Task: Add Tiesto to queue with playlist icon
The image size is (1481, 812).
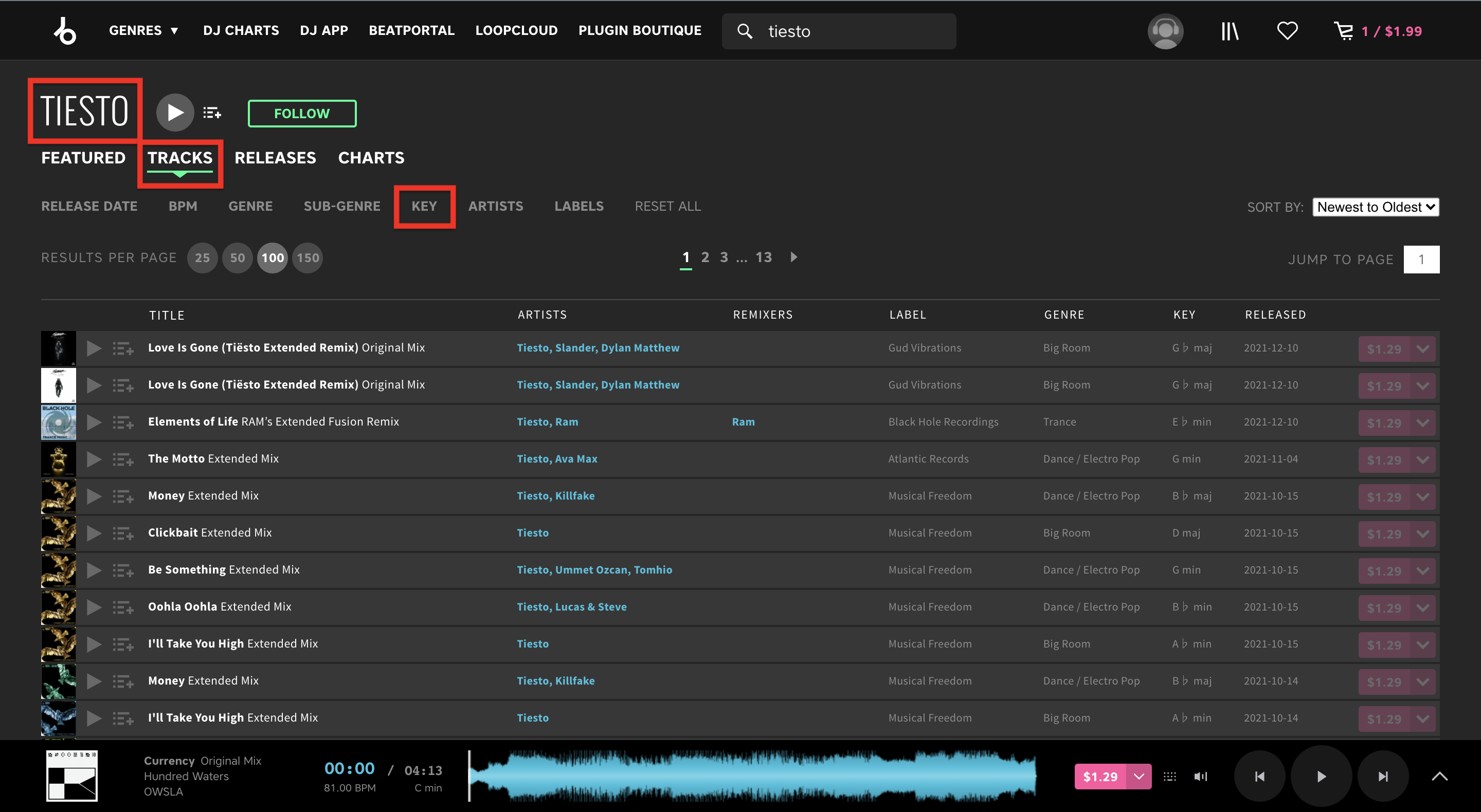Action: click(x=212, y=113)
